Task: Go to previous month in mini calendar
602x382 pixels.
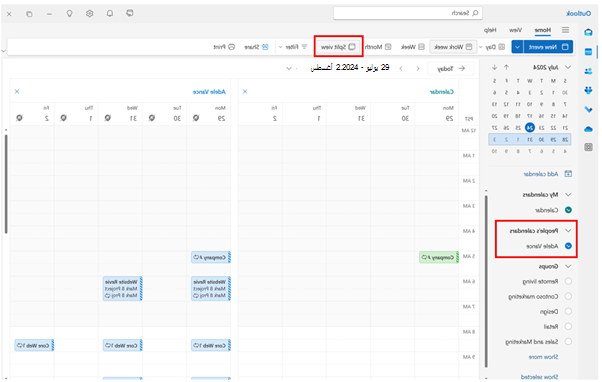Action: [506, 67]
